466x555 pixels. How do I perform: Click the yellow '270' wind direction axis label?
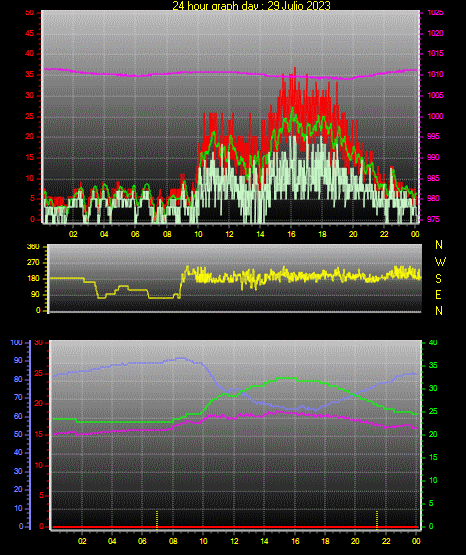pyautogui.click(x=33, y=263)
